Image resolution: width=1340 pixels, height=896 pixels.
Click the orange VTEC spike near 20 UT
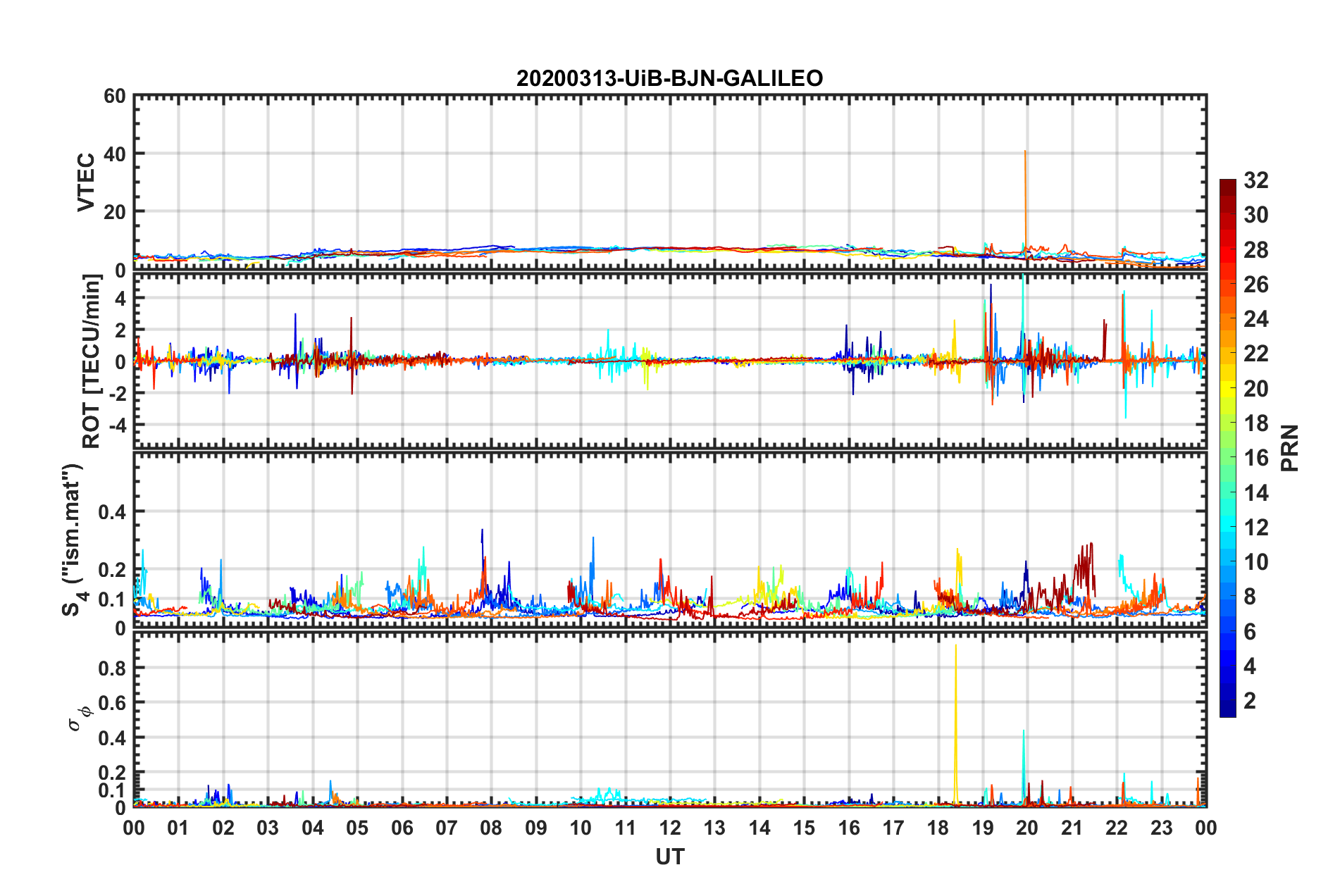1025,204
